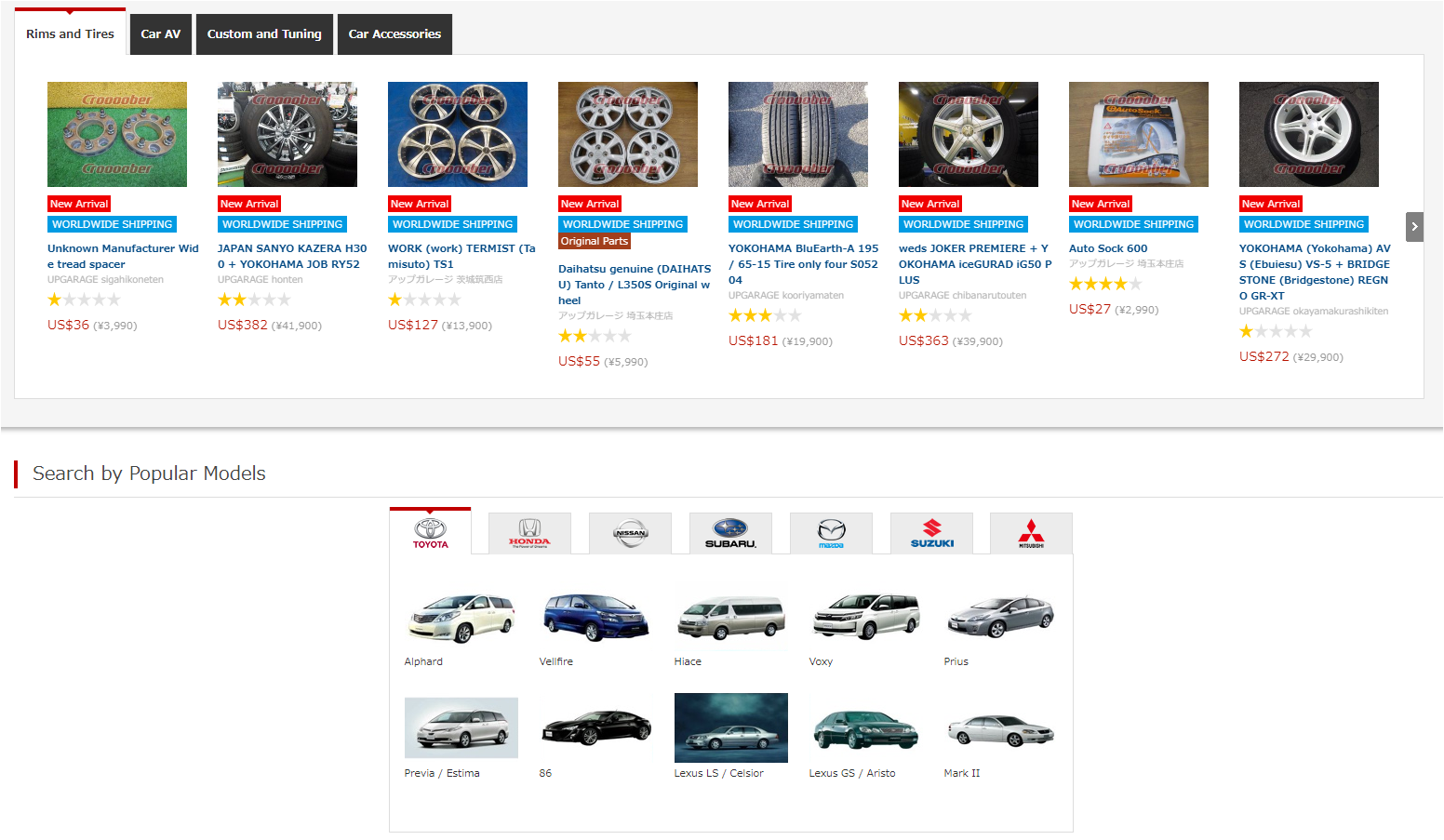The image size is (1444, 840).
Task: Open weds JOKER PREMIERE wheel photo
Action: coord(969,134)
